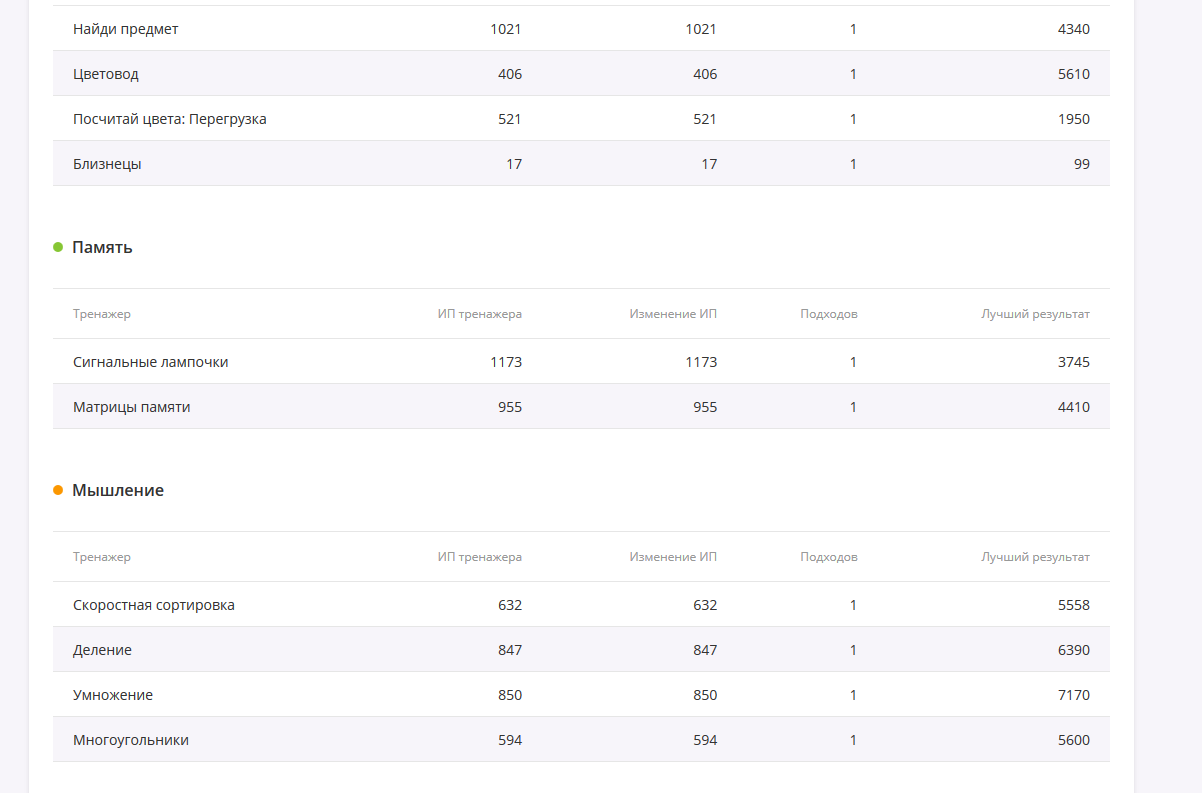This screenshot has height=793, width=1202.
Task: Click the Память section heading
Action: pyautogui.click(x=102, y=247)
